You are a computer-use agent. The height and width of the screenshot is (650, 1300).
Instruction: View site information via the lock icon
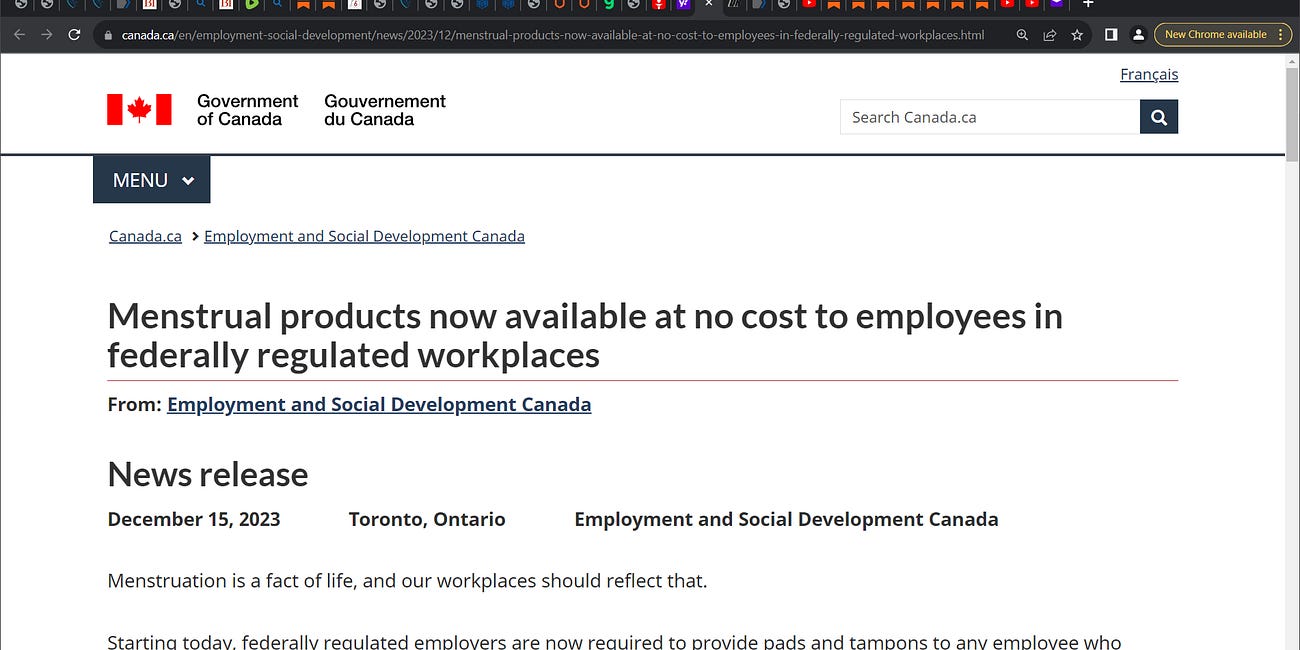[106, 34]
